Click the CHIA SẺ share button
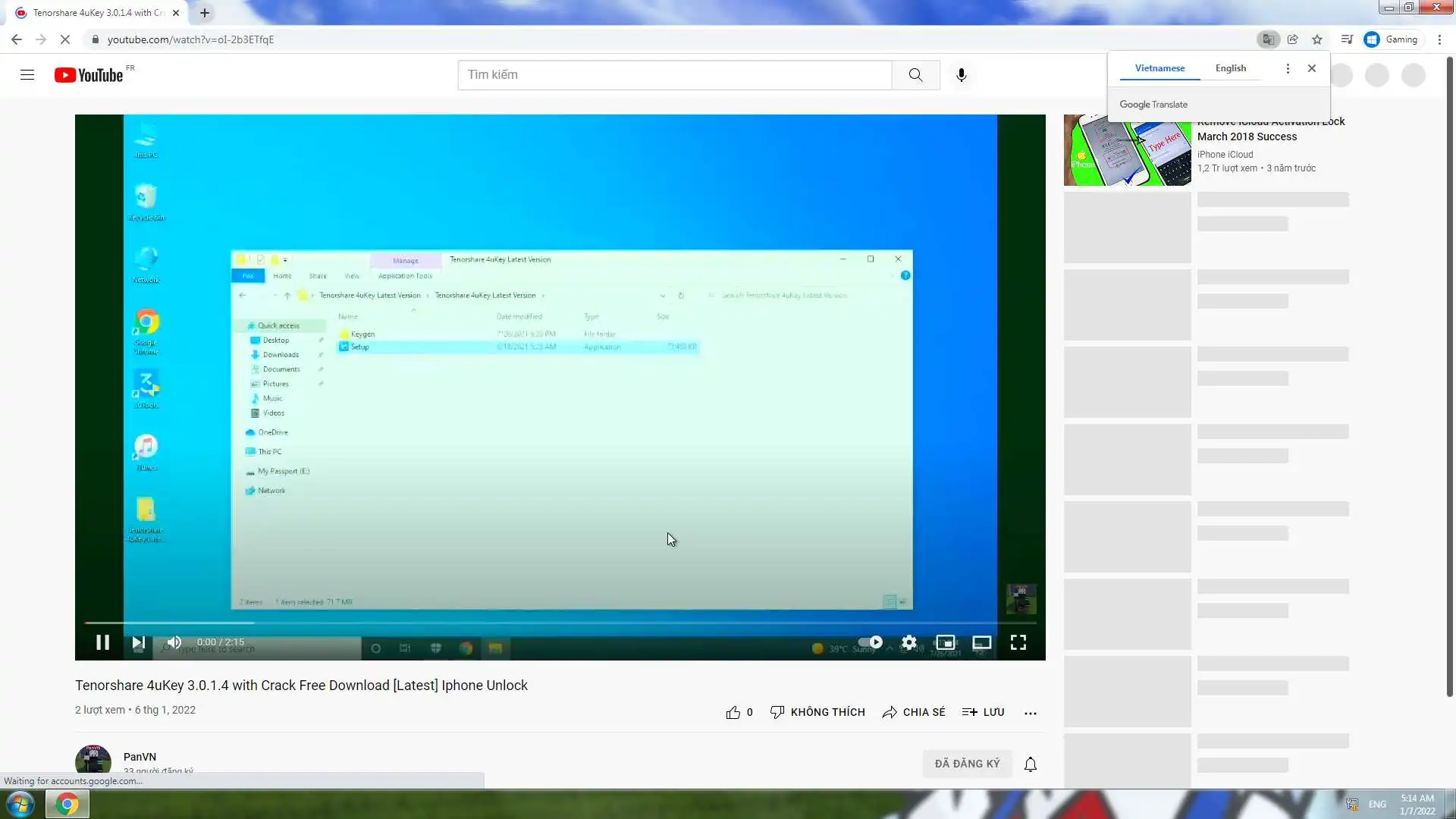The height and width of the screenshot is (819, 1456). 914,713
